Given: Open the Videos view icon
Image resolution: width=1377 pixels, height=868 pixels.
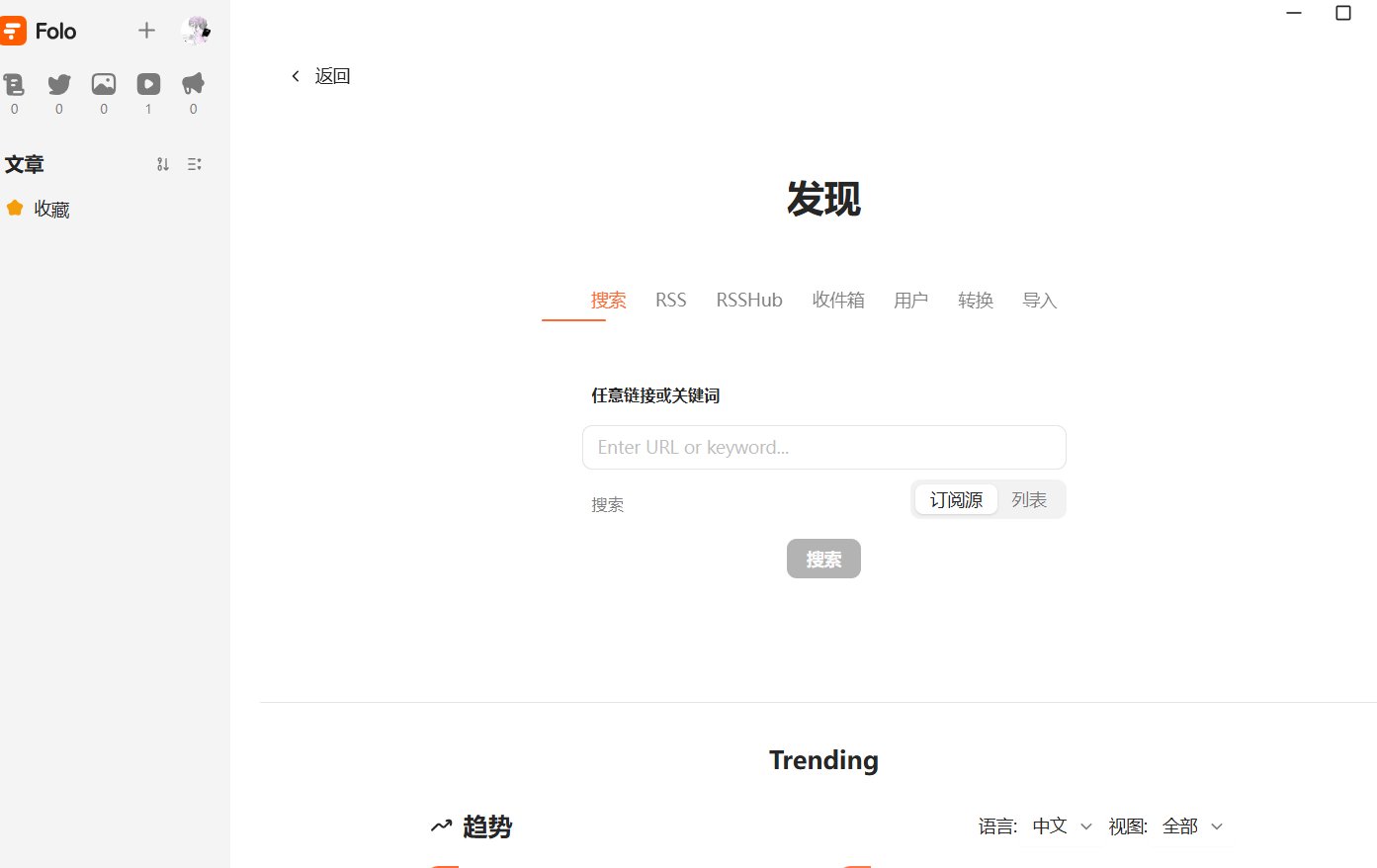Looking at the screenshot, I should pos(148,85).
